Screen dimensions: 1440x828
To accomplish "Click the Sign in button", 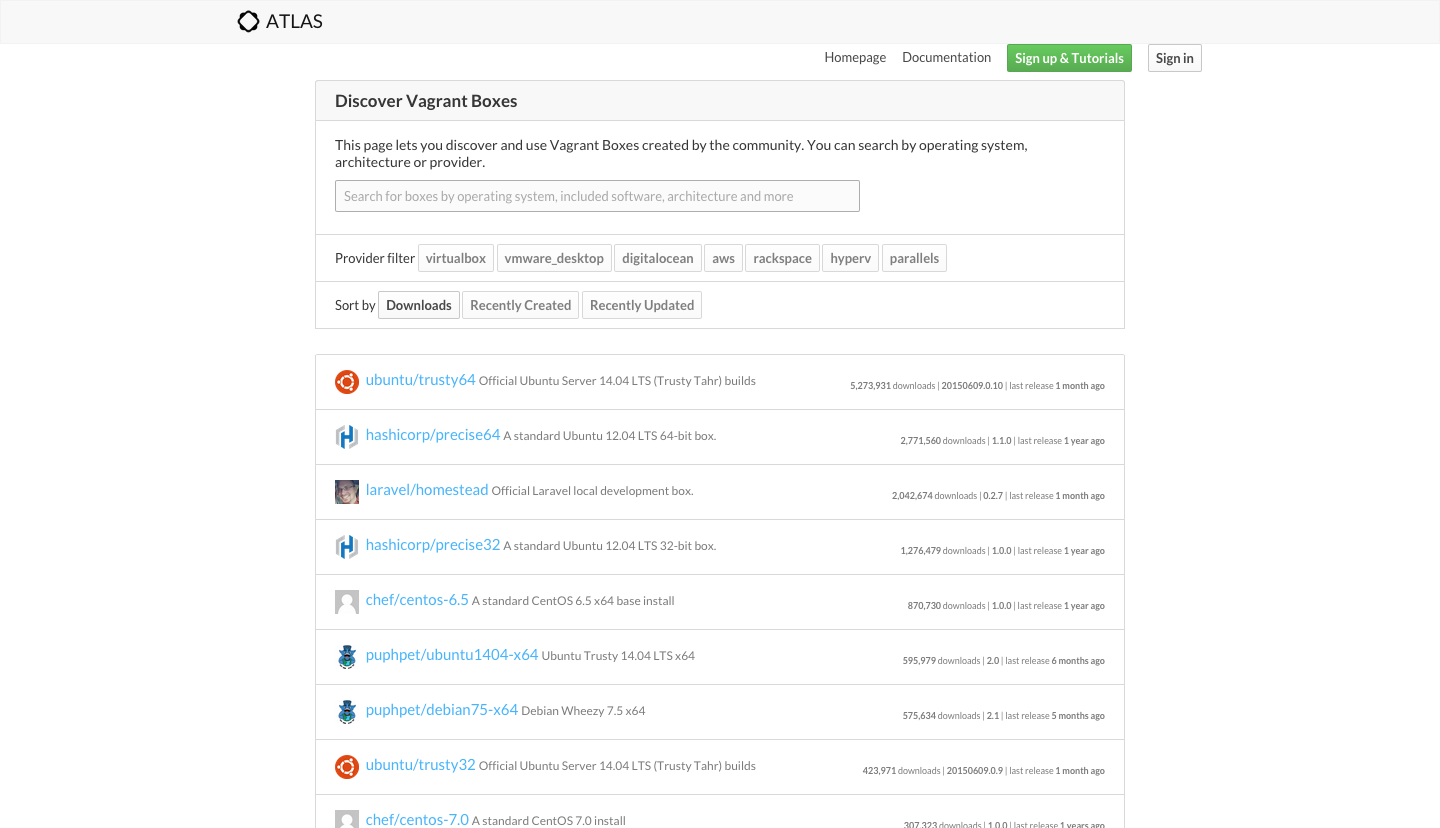I will click(1175, 58).
